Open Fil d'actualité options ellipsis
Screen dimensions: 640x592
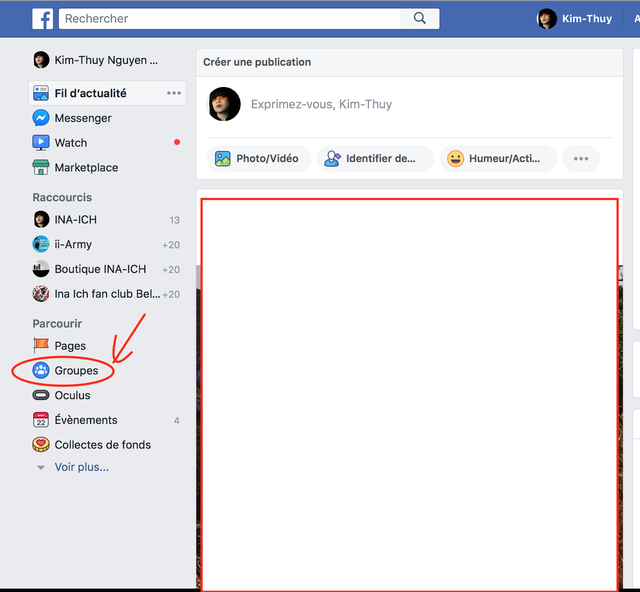[x=174, y=93]
